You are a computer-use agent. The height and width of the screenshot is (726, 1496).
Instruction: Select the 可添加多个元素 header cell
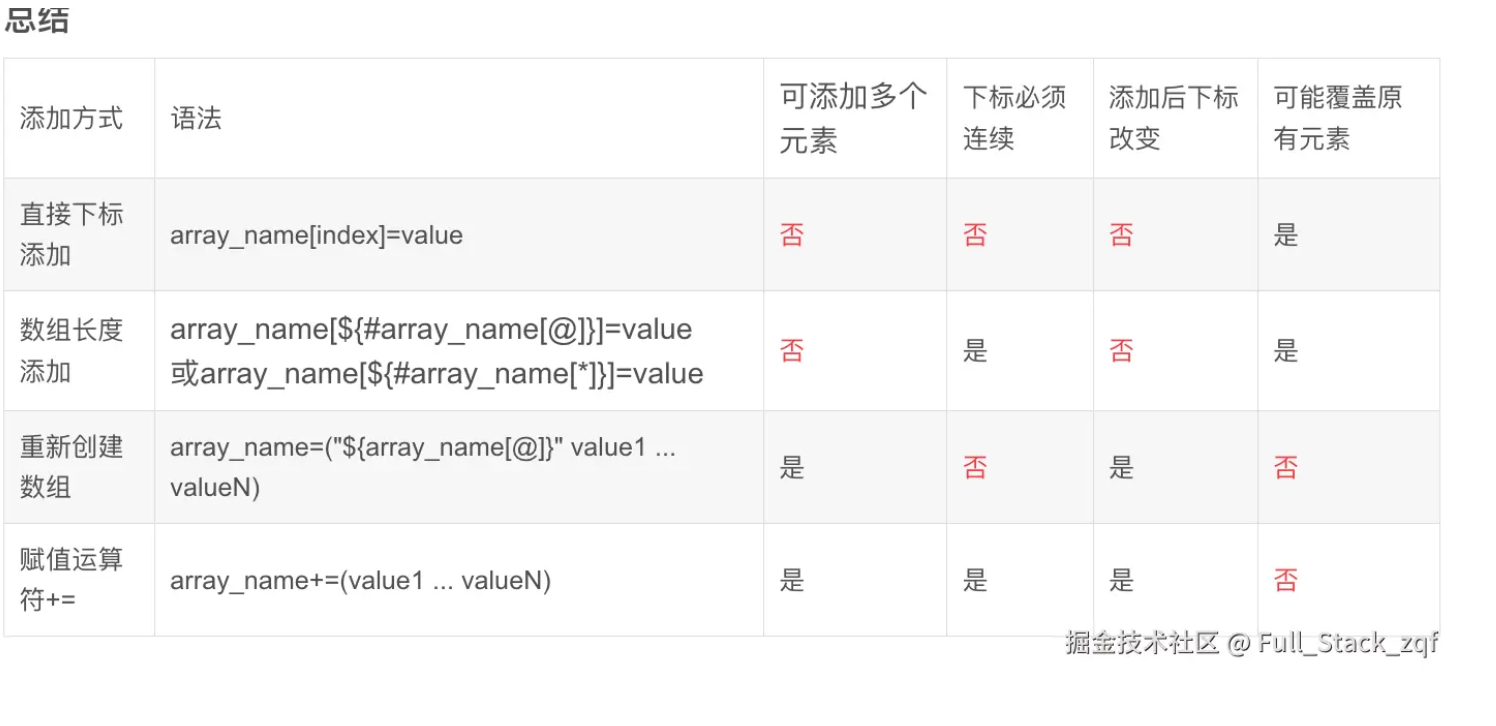(x=854, y=118)
